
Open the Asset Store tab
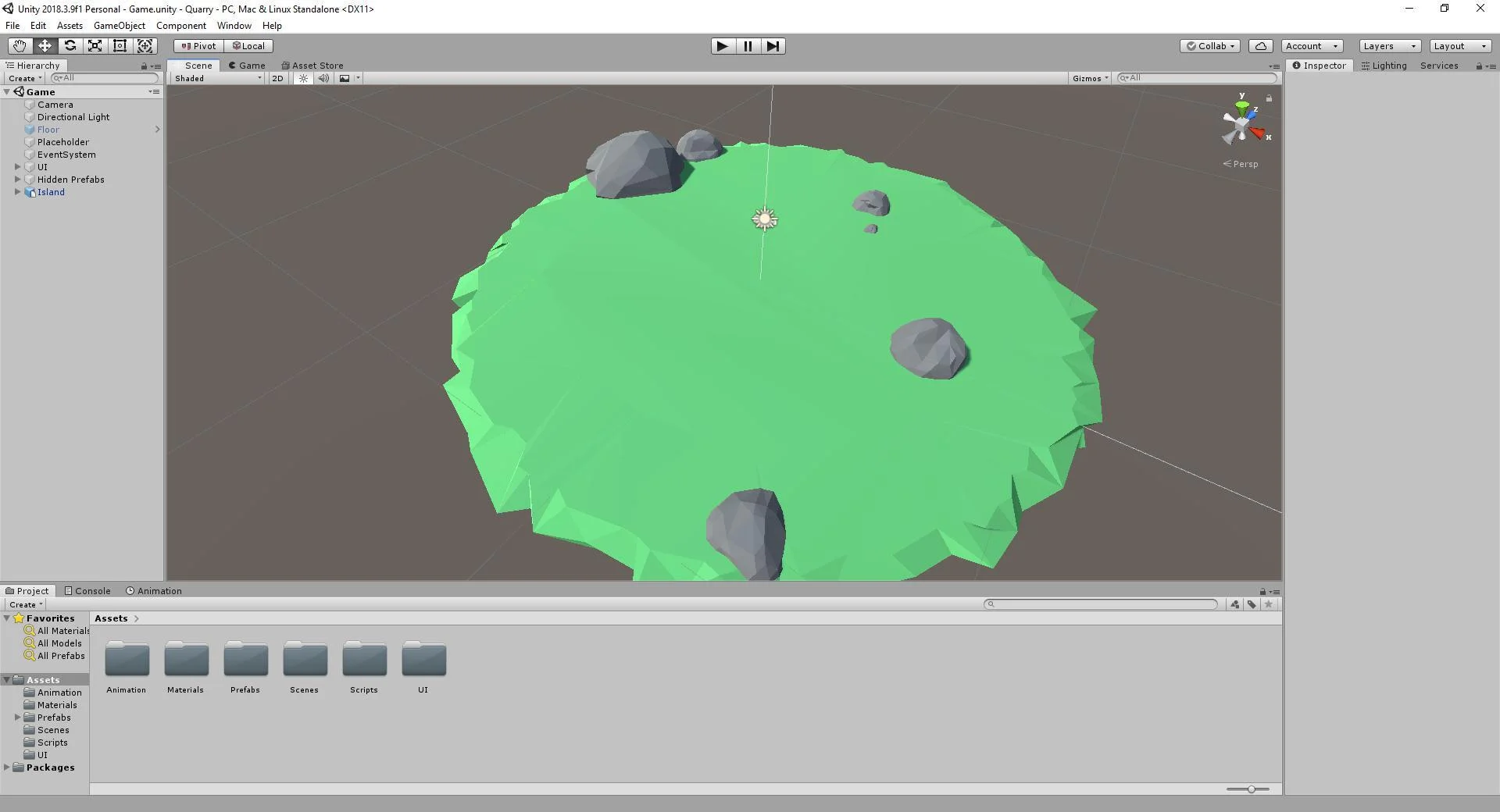point(312,66)
